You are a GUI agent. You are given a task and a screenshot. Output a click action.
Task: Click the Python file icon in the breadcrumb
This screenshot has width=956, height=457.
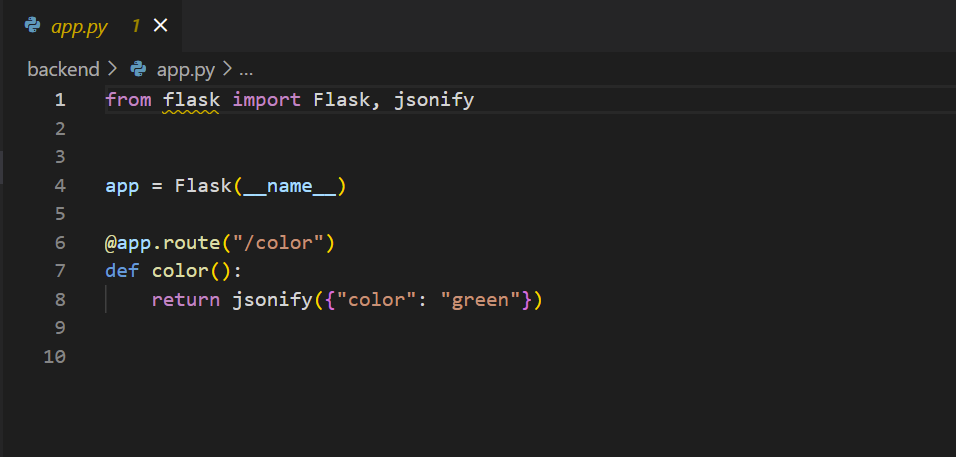(x=138, y=70)
